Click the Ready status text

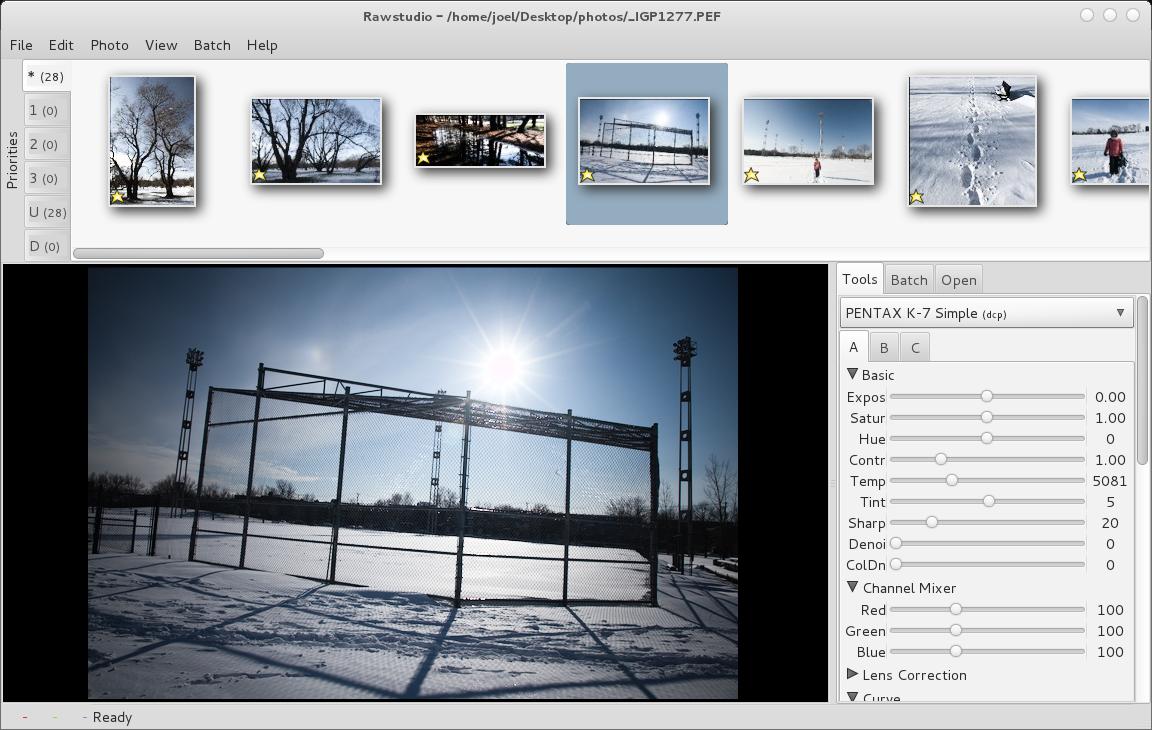point(112,718)
